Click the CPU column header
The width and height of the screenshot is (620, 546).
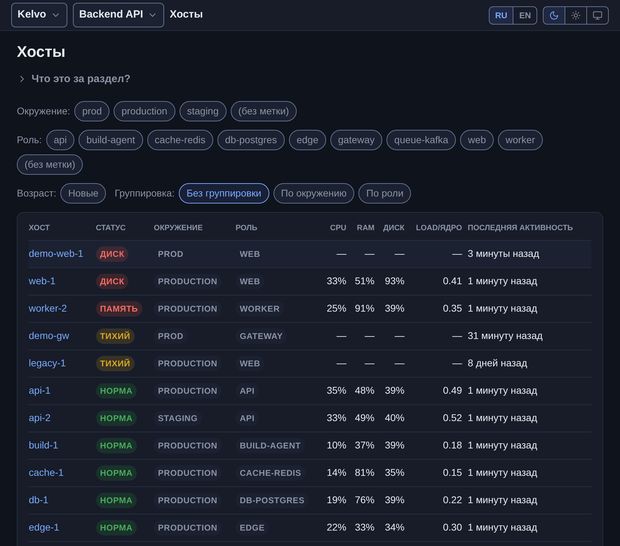(338, 228)
